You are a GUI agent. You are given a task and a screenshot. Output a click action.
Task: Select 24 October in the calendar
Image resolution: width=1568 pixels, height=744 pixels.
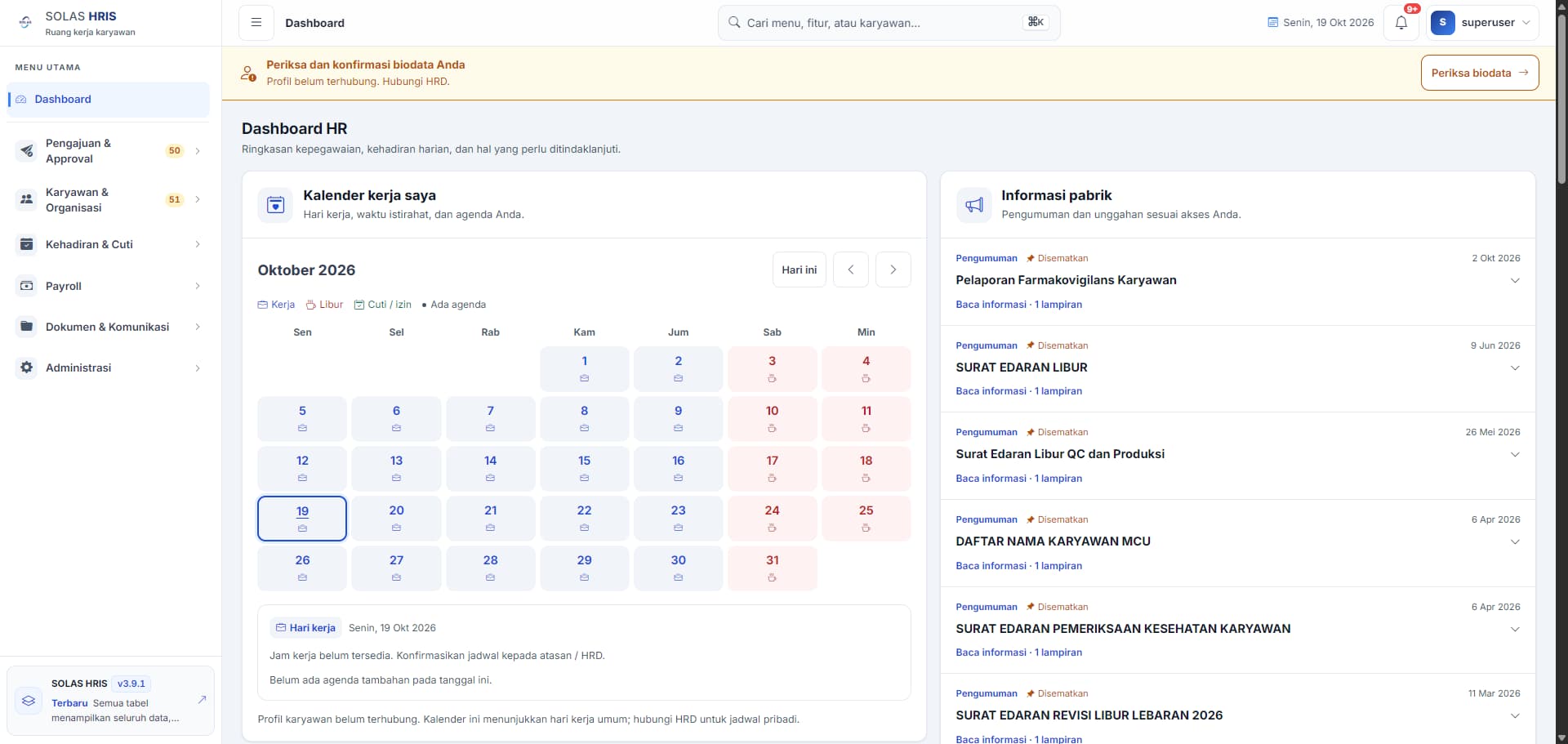click(x=772, y=519)
